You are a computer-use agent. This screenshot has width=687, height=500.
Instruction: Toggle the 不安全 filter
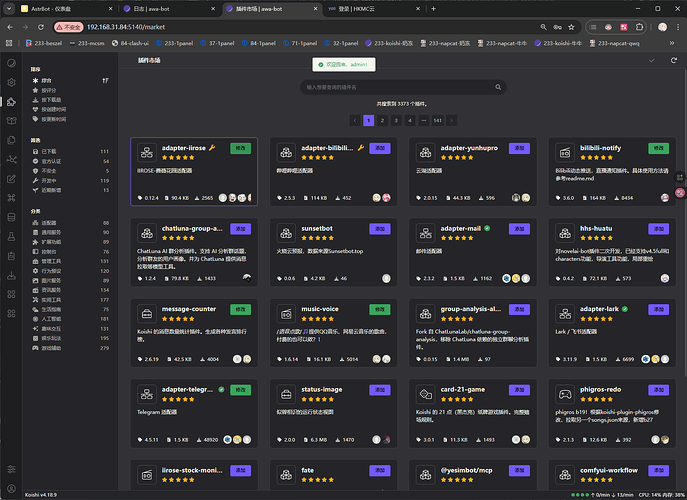(50, 171)
